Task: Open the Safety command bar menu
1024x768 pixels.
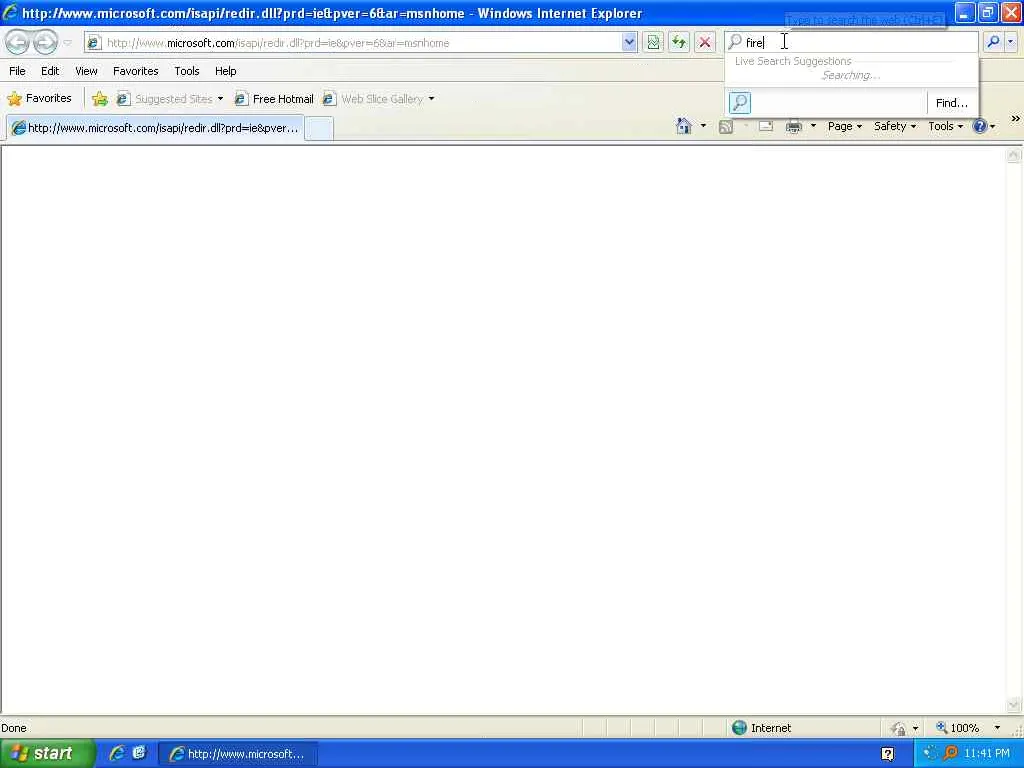Action: point(895,126)
